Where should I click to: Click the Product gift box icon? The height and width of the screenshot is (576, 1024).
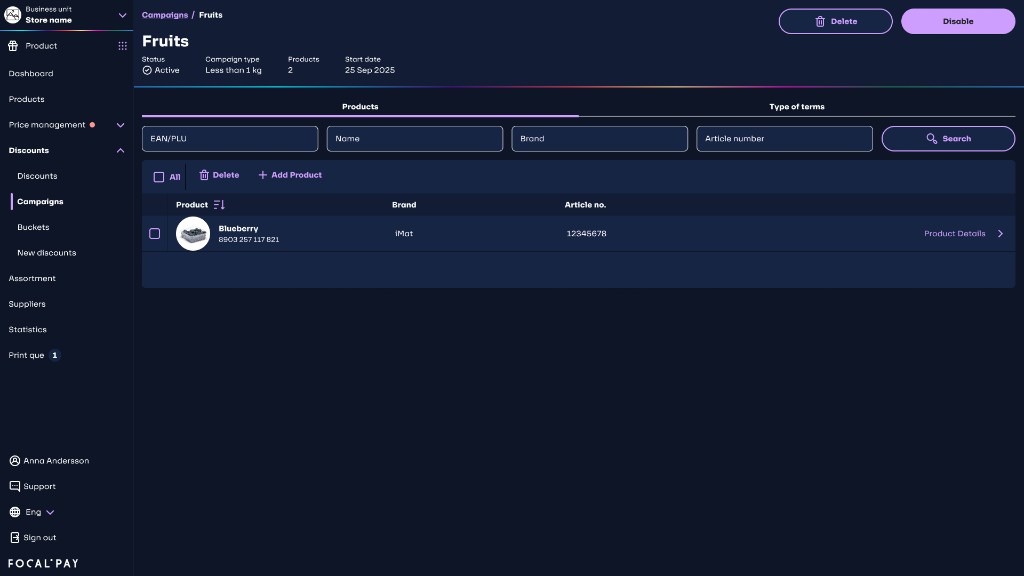[x=13, y=46]
